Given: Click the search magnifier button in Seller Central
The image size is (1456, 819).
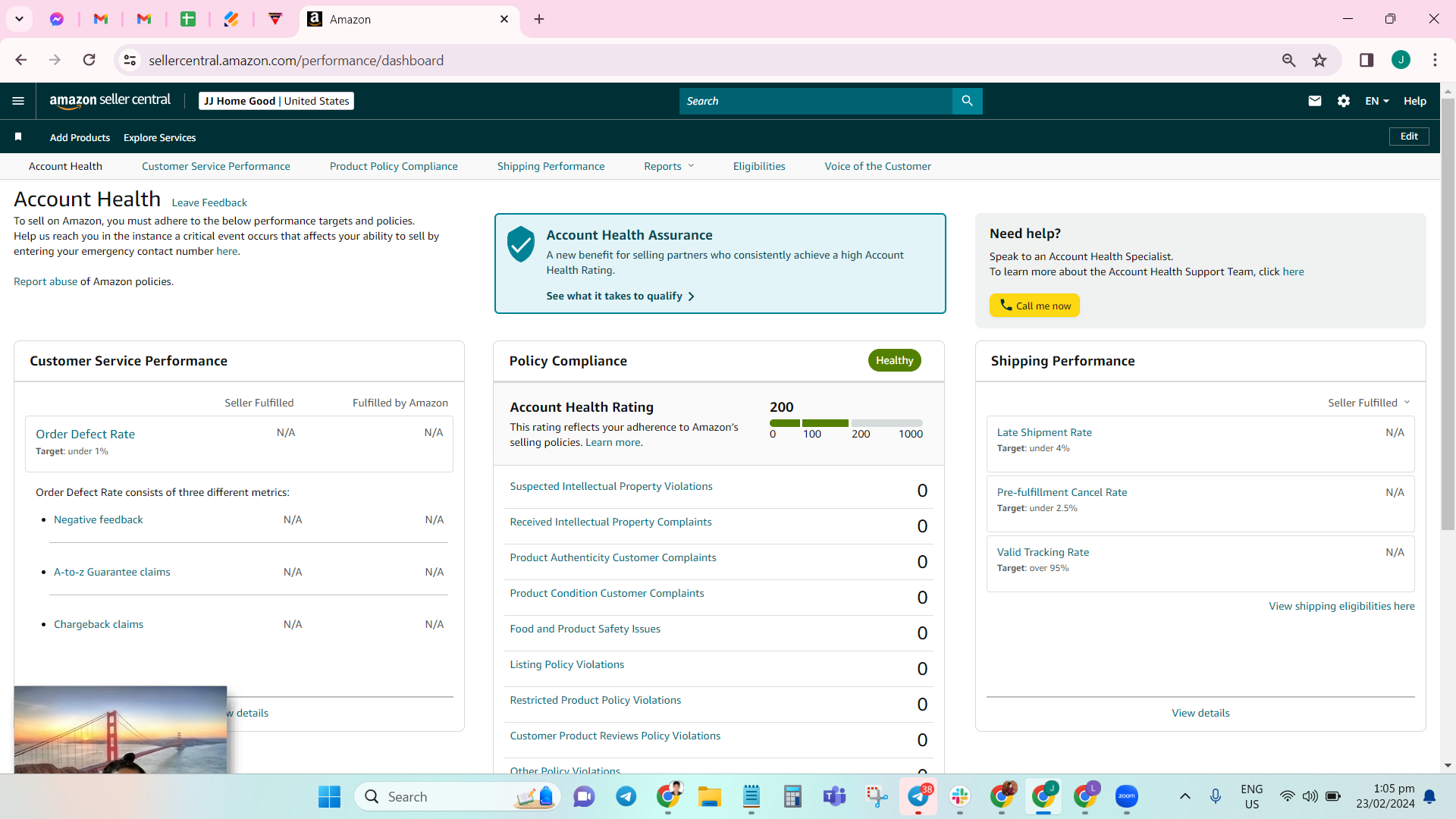Looking at the screenshot, I should click(x=967, y=101).
